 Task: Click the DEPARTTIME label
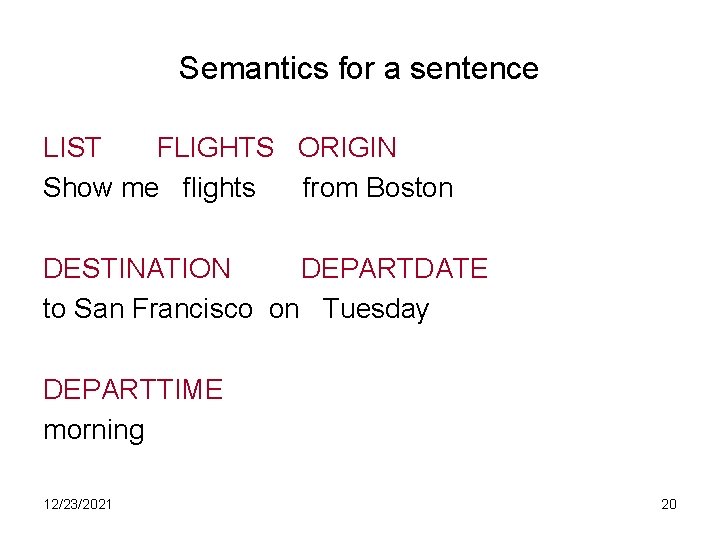133,390
